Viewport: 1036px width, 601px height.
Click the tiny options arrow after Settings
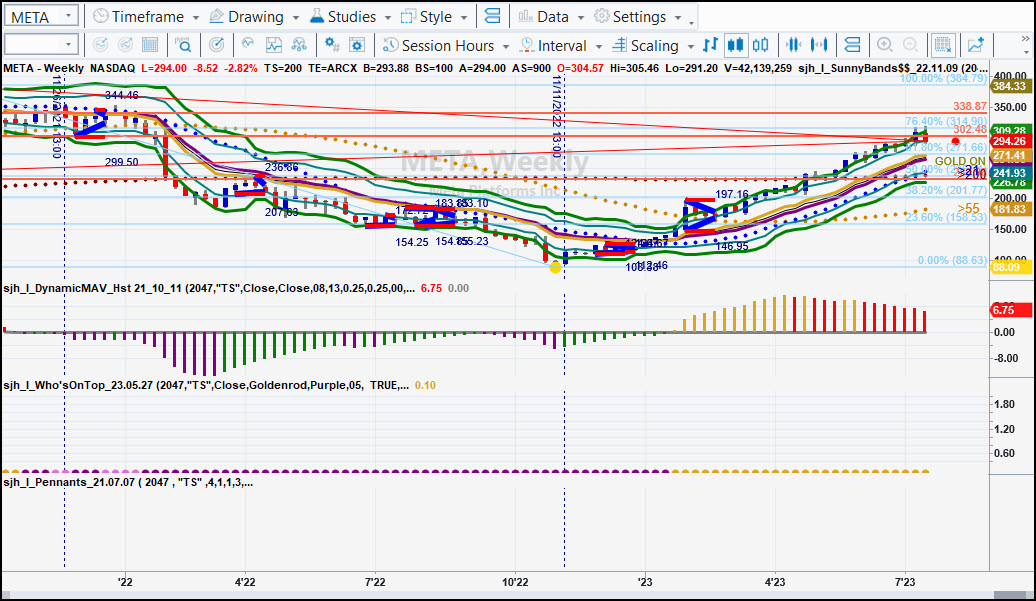coord(692,22)
